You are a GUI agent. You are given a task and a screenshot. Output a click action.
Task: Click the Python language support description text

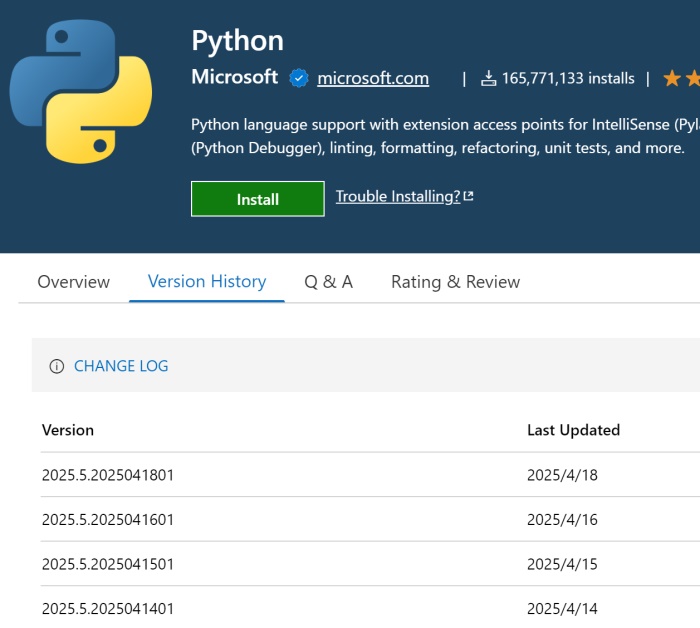(x=445, y=136)
